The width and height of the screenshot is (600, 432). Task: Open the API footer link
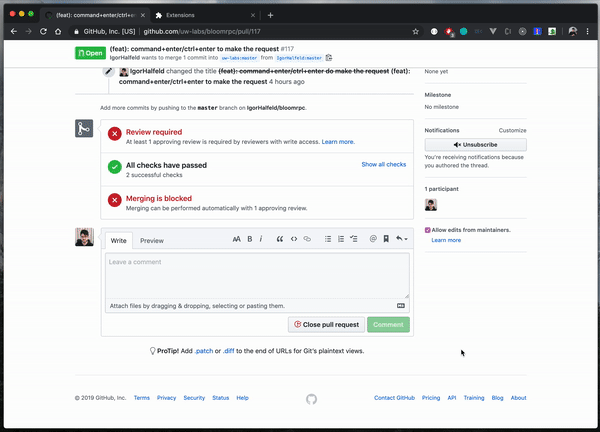[x=452, y=398]
